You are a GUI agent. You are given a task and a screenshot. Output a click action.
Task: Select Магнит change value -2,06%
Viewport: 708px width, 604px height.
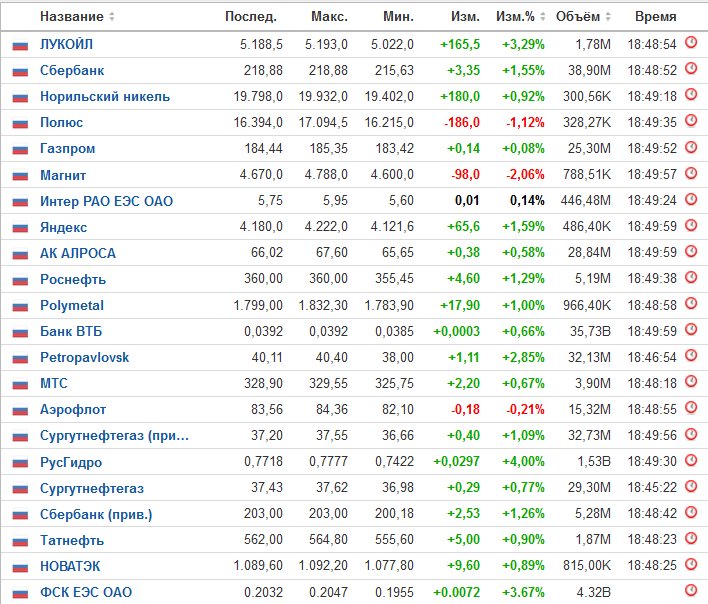525,174
